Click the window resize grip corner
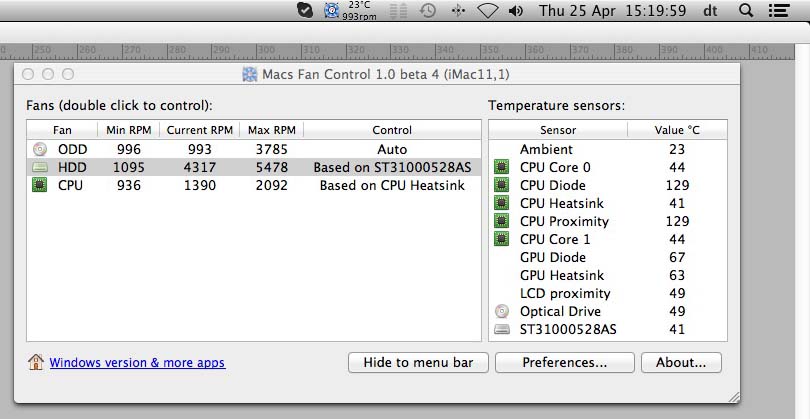 click(x=734, y=396)
